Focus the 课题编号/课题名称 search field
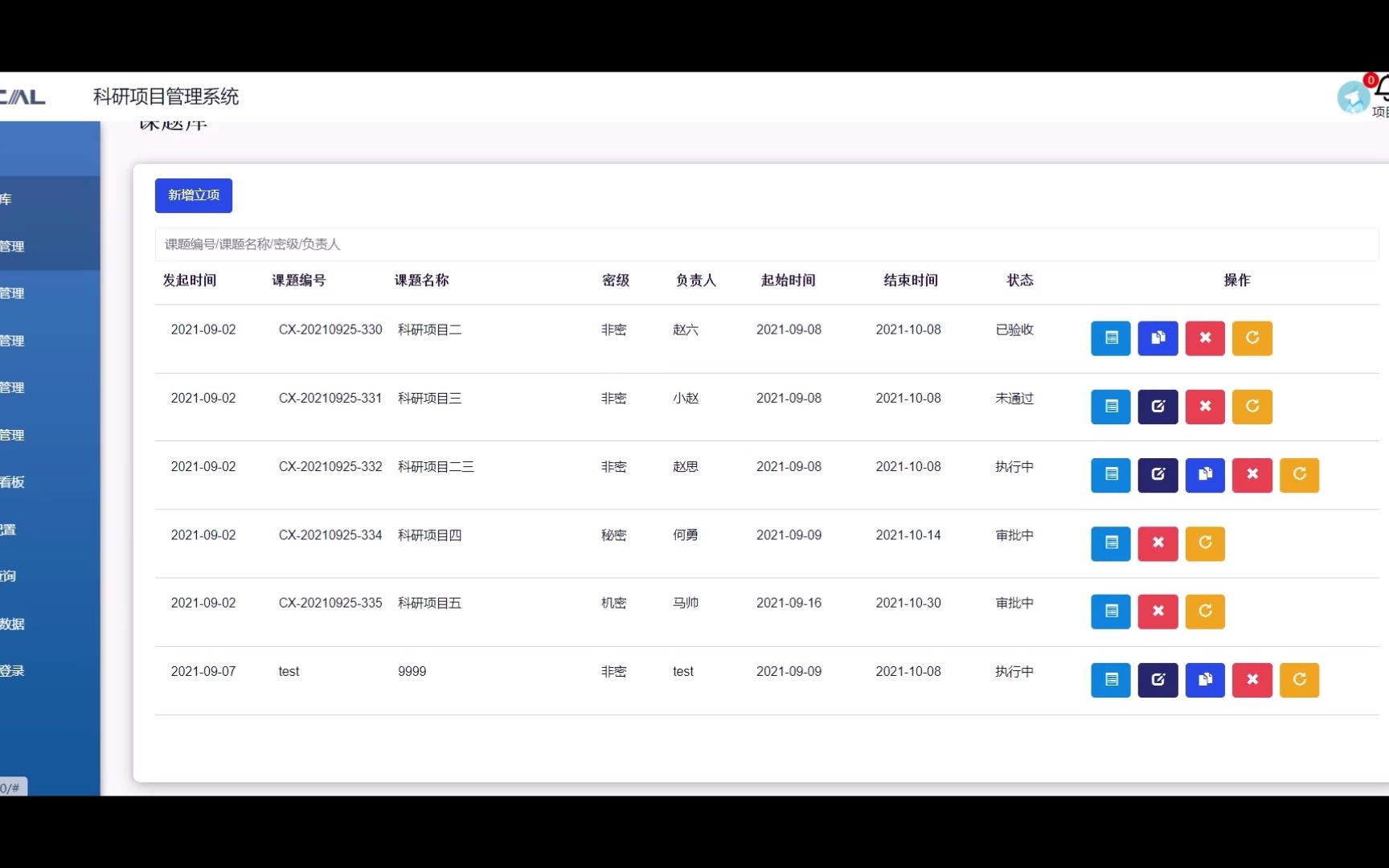Image resolution: width=1389 pixels, height=868 pixels. (767, 244)
